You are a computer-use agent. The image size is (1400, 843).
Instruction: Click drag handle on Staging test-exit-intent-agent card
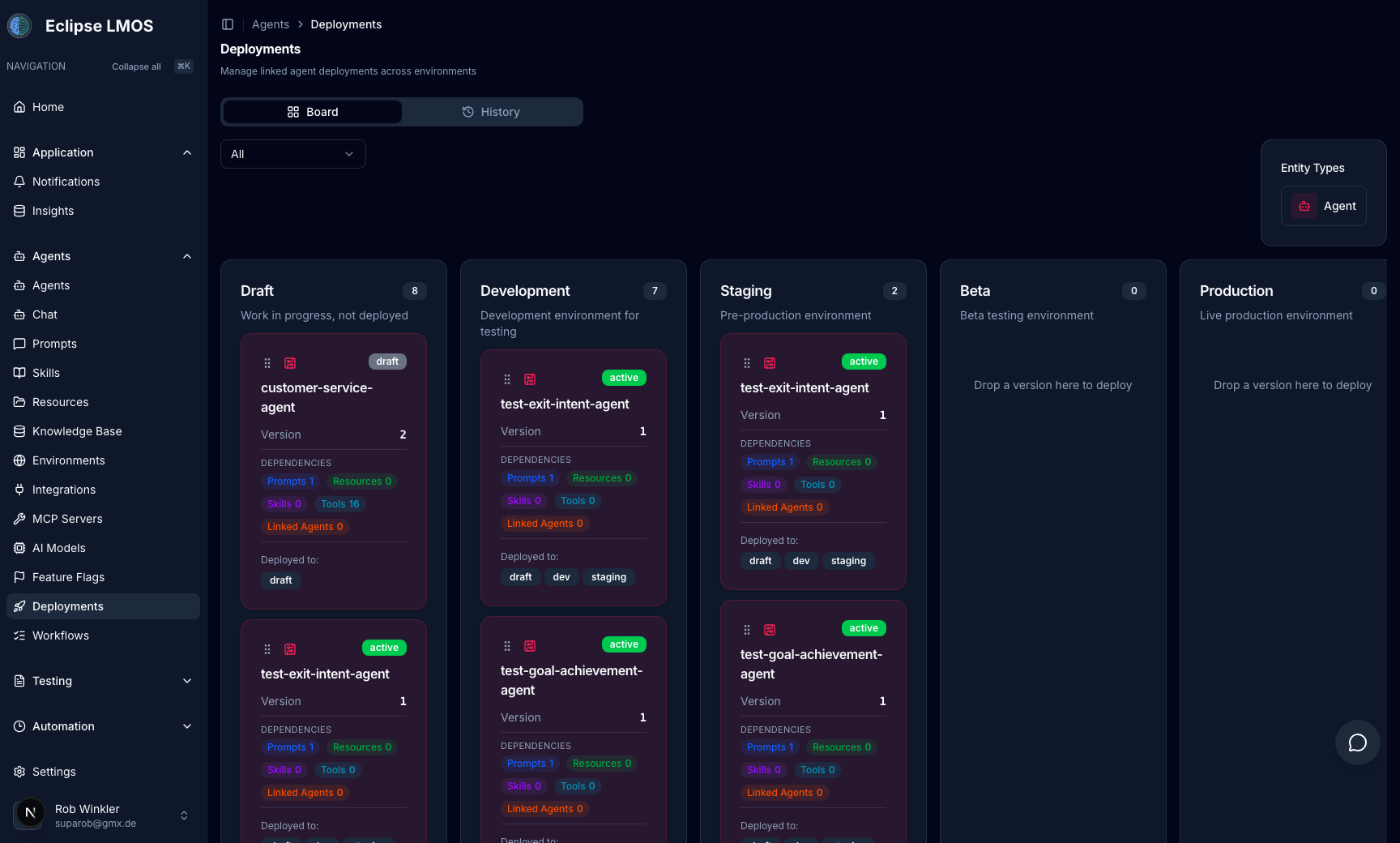747,363
